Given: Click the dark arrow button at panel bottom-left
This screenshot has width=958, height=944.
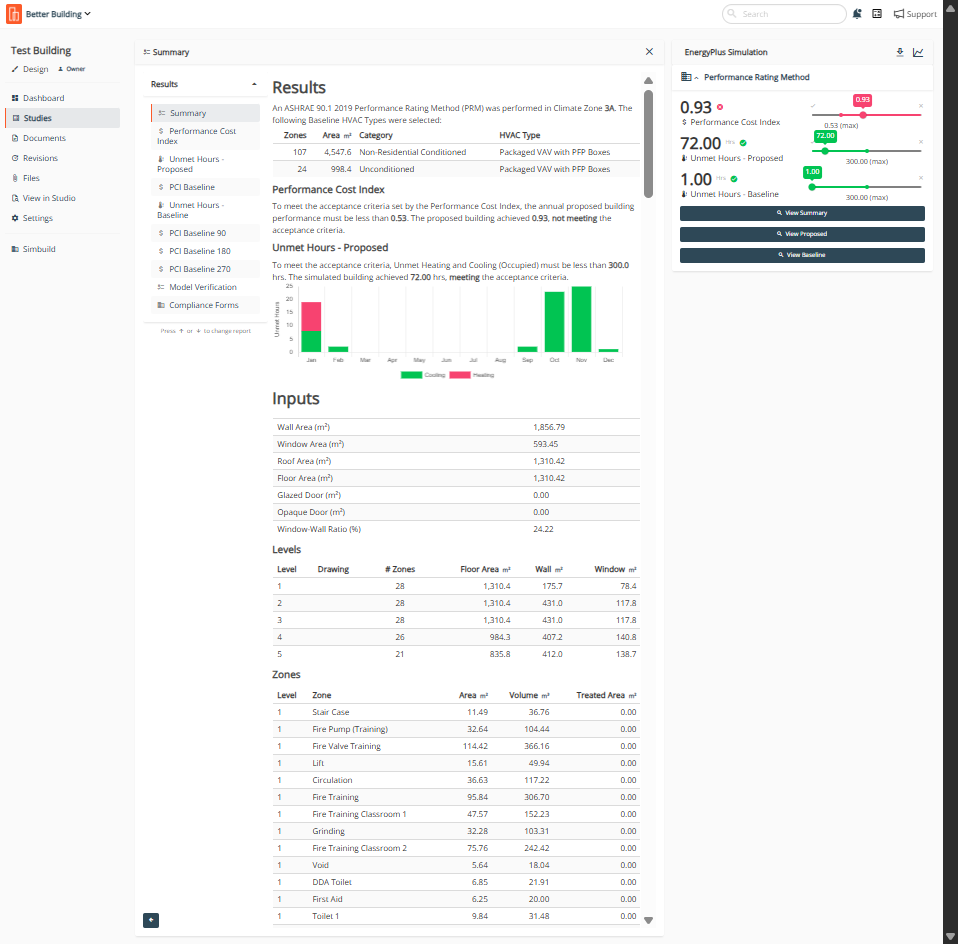Looking at the screenshot, I should 151,920.
